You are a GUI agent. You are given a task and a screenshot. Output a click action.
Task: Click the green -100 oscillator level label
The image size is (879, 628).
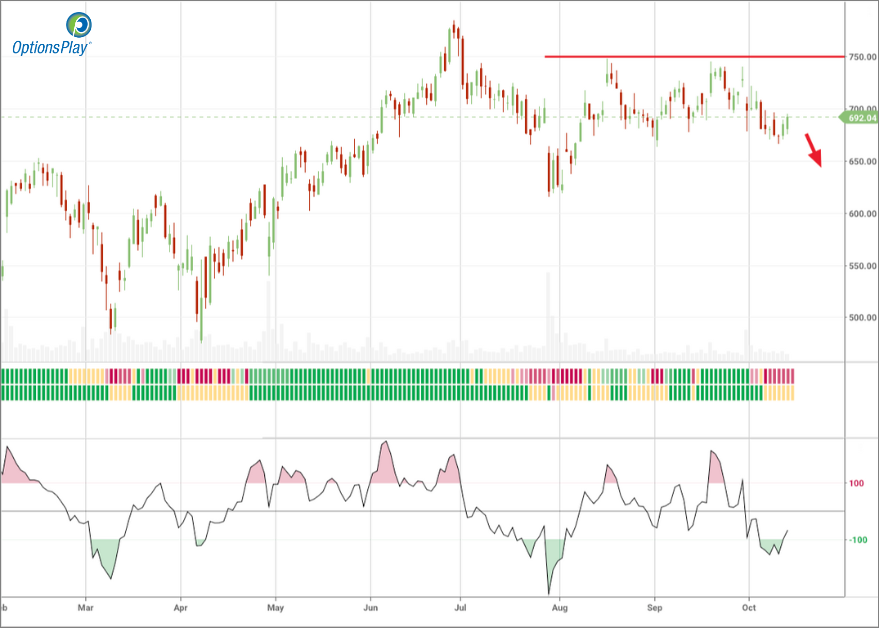[x=857, y=540]
